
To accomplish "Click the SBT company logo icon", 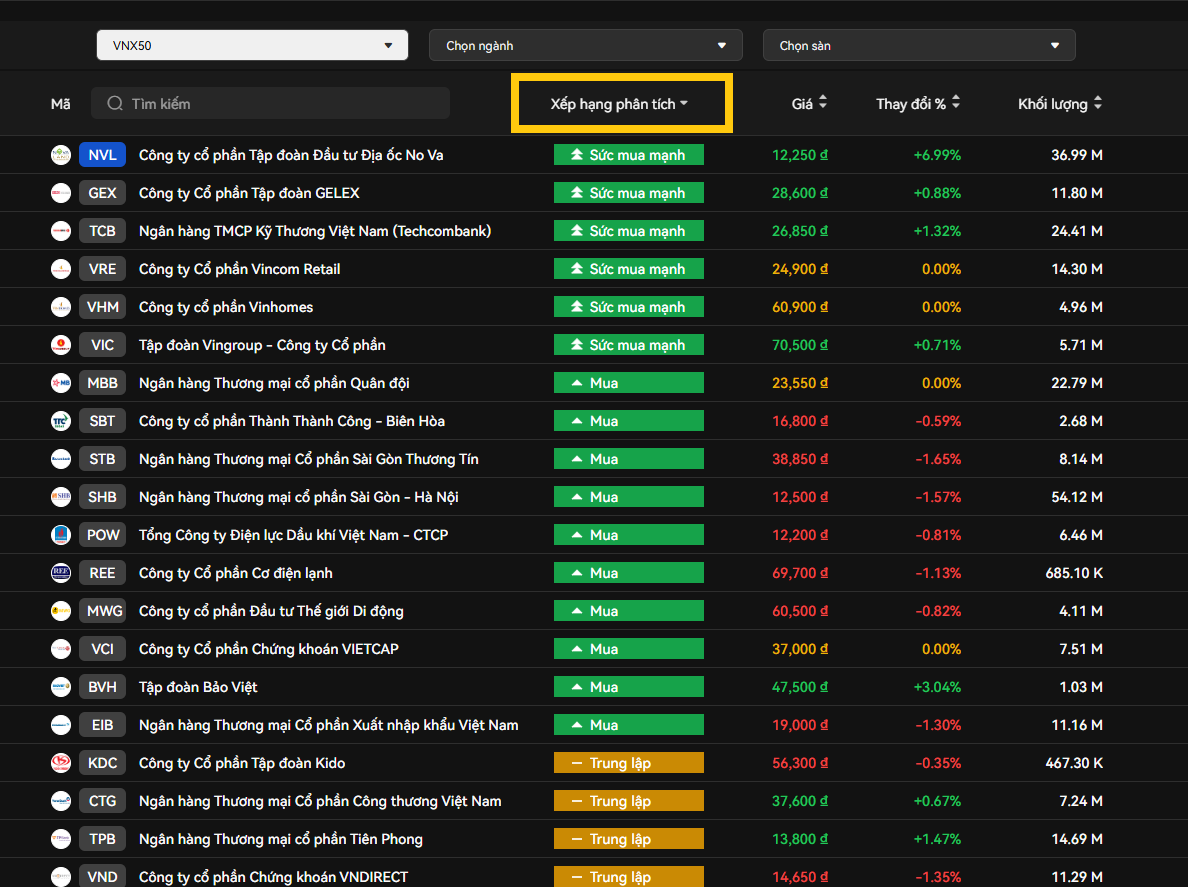I will pos(61,420).
